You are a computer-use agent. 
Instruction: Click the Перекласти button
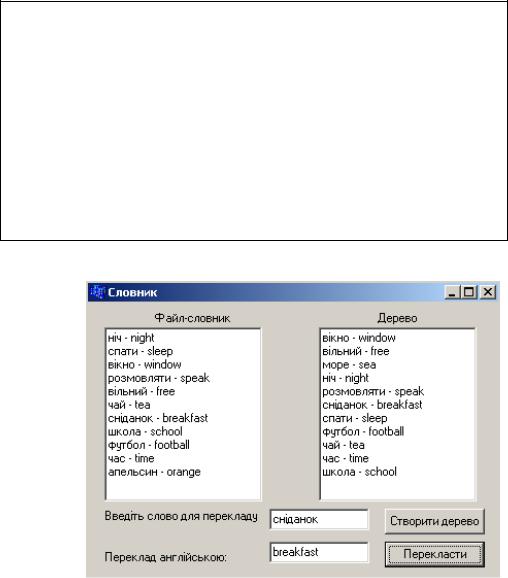(435, 554)
